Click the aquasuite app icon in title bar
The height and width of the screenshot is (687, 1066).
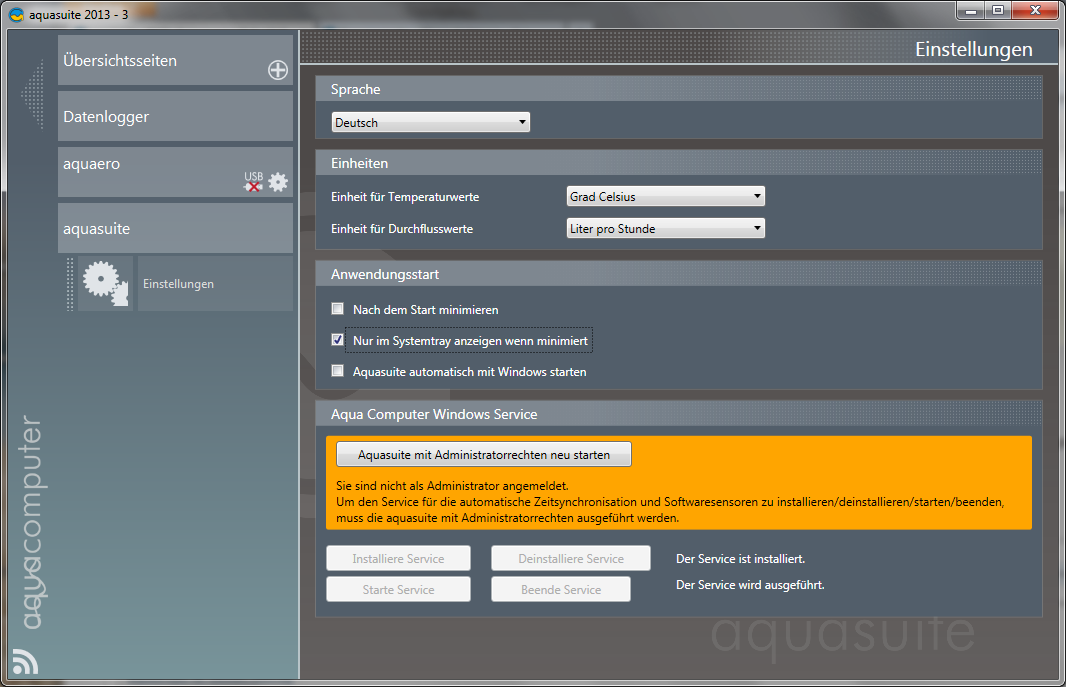tap(16, 14)
